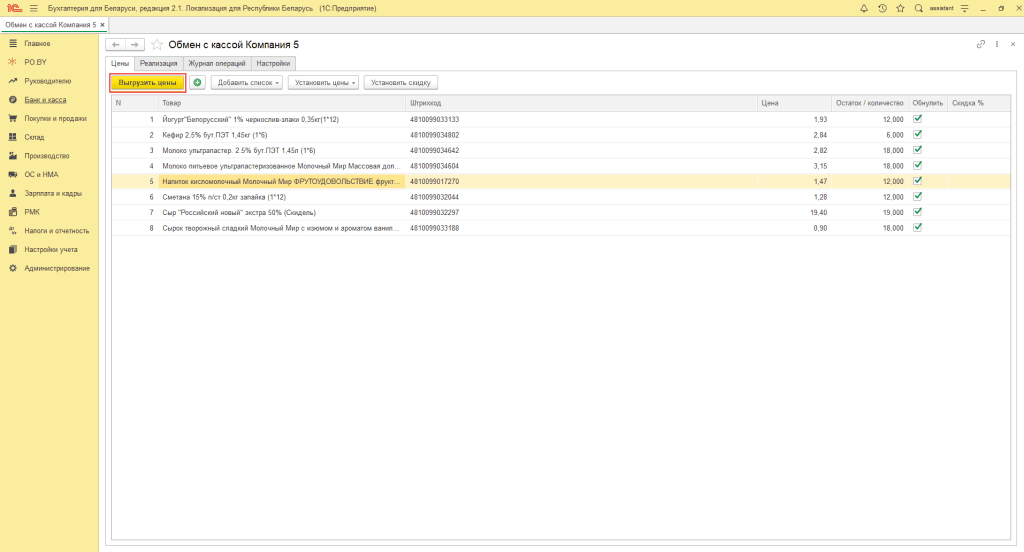1024x552 pixels.
Task: Open service settings icon next to assistant
Action: pos(965,8)
